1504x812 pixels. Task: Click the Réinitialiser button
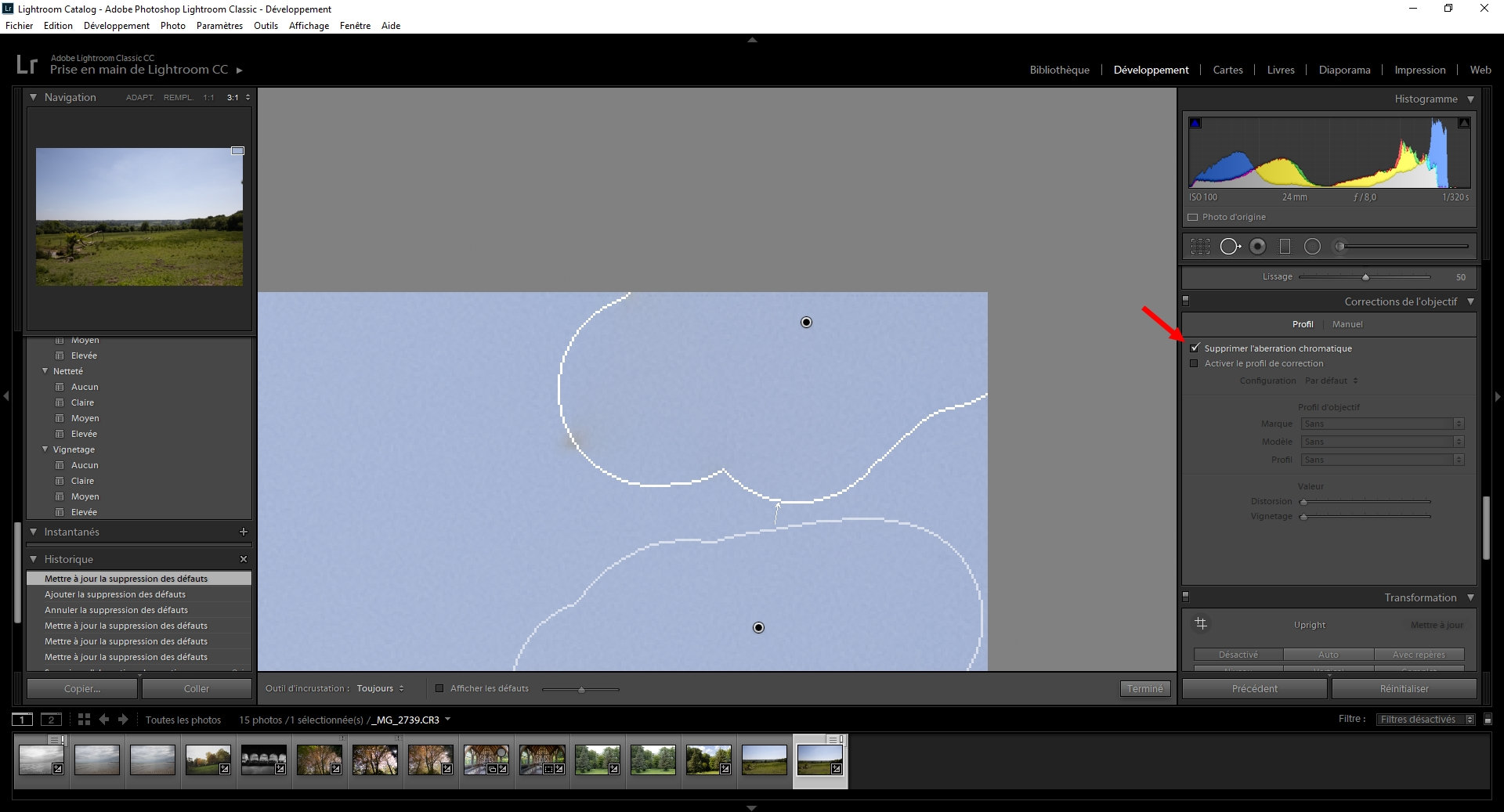[x=1405, y=689]
